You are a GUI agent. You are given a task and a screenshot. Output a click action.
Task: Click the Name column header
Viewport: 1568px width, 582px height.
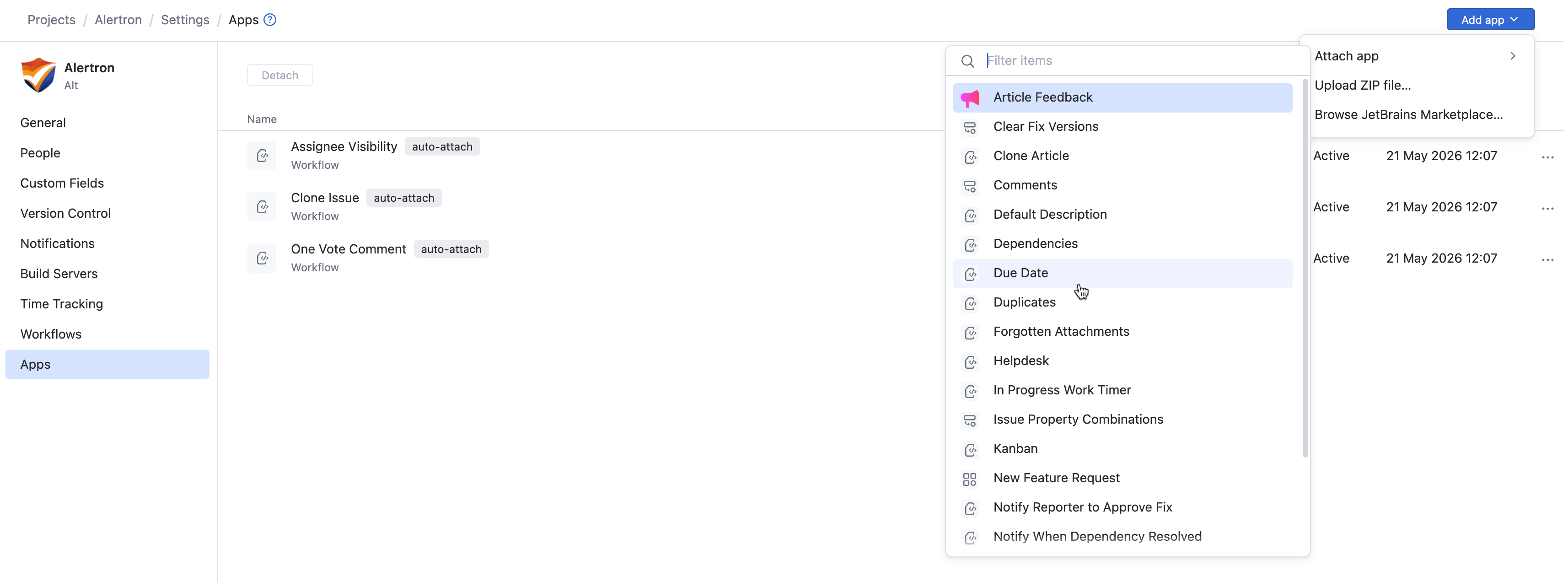tap(262, 119)
